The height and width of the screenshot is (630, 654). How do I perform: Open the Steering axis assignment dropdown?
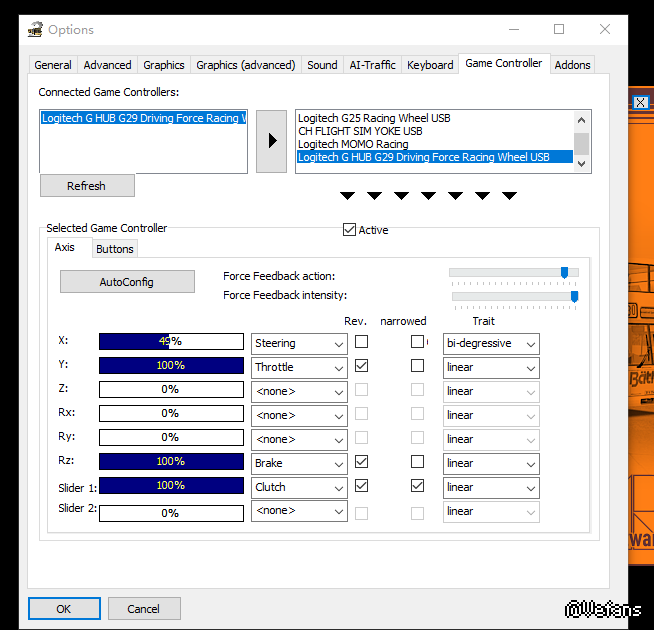[x=298, y=344]
